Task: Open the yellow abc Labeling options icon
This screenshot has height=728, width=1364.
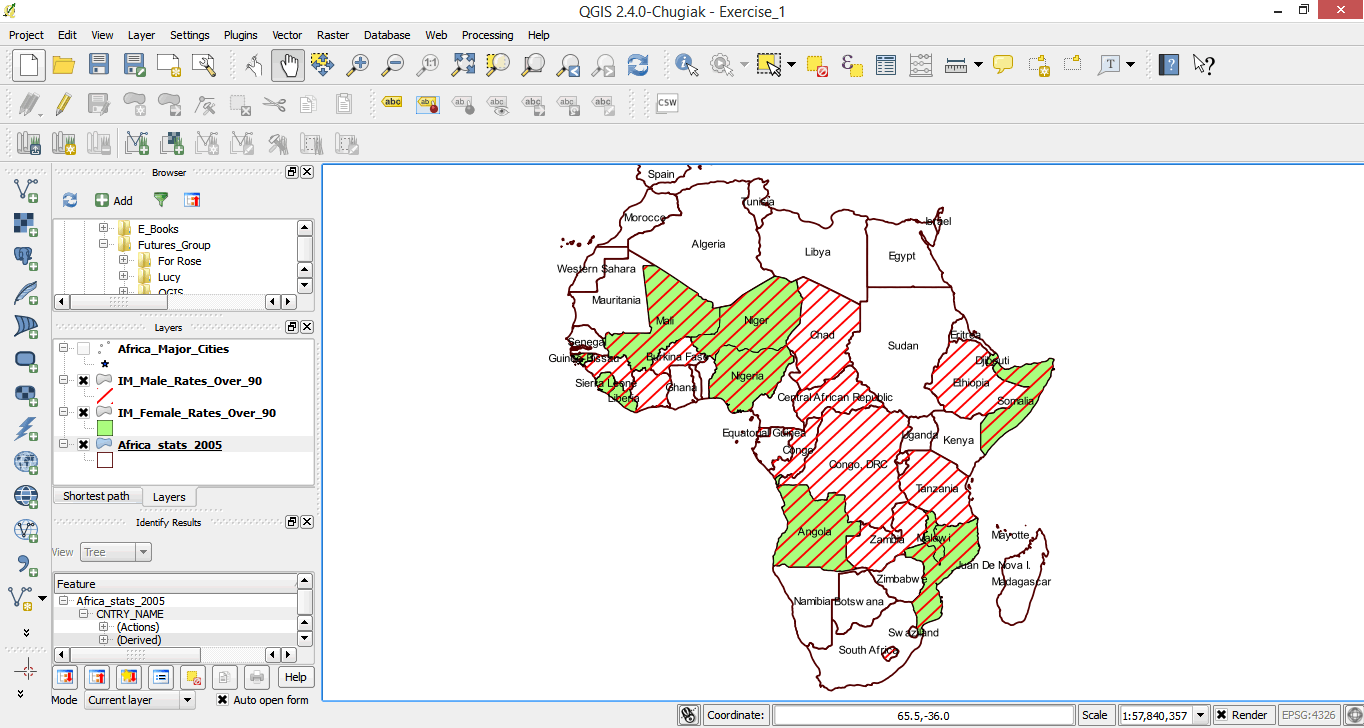Action: [393, 102]
